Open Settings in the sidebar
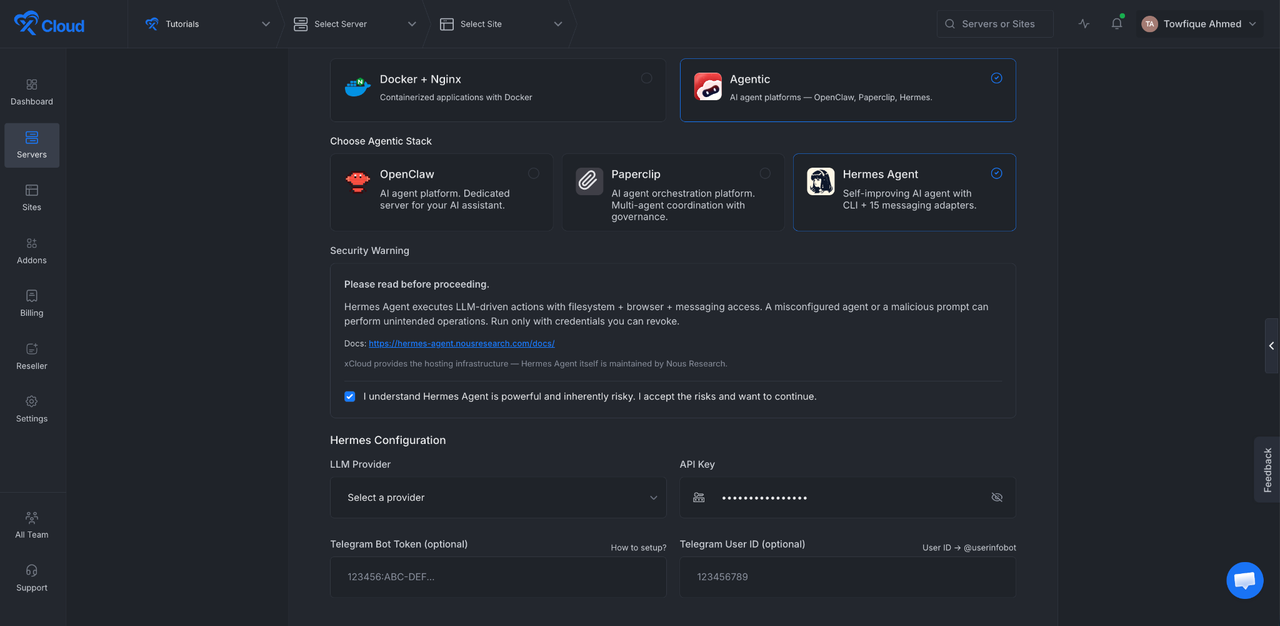The width and height of the screenshot is (1280, 626). [x=32, y=410]
